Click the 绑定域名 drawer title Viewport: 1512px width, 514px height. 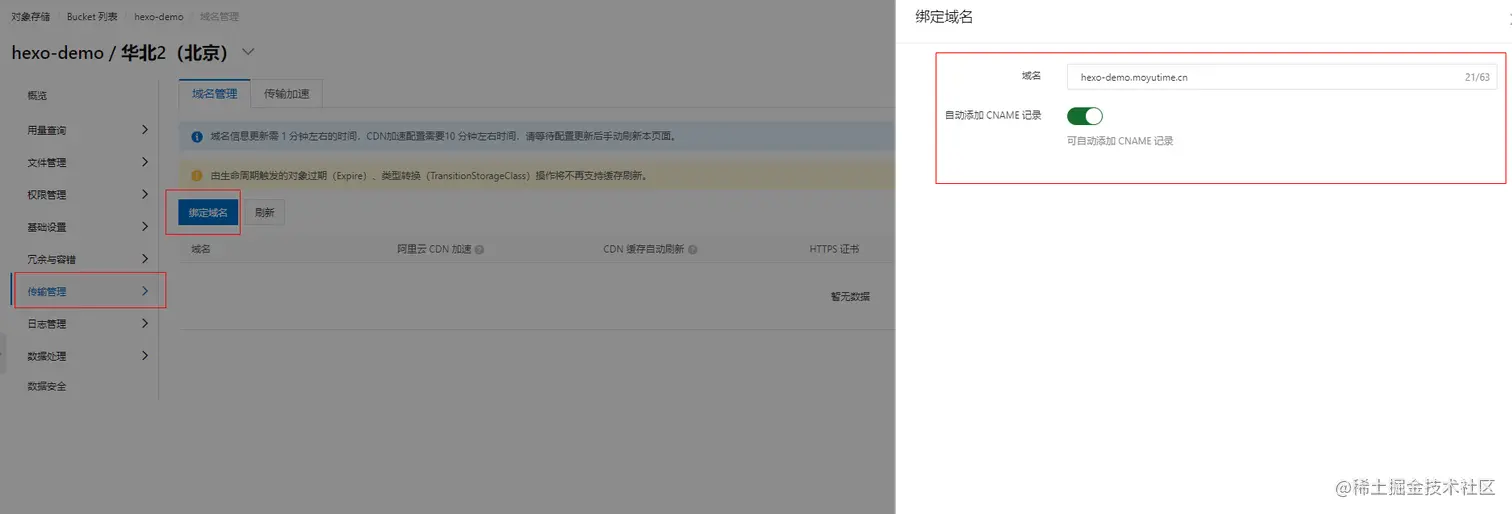tap(944, 17)
